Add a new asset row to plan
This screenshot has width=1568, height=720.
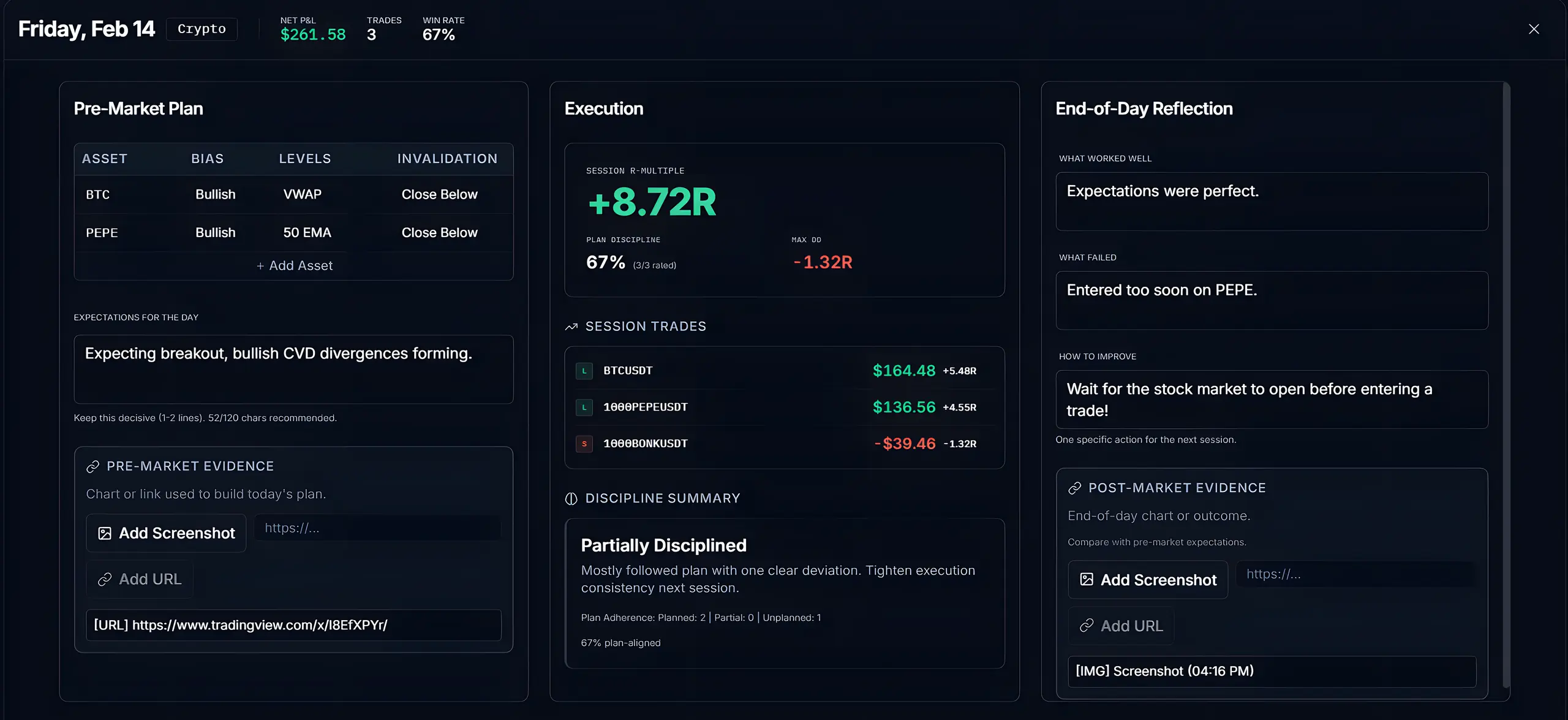coord(294,266)
